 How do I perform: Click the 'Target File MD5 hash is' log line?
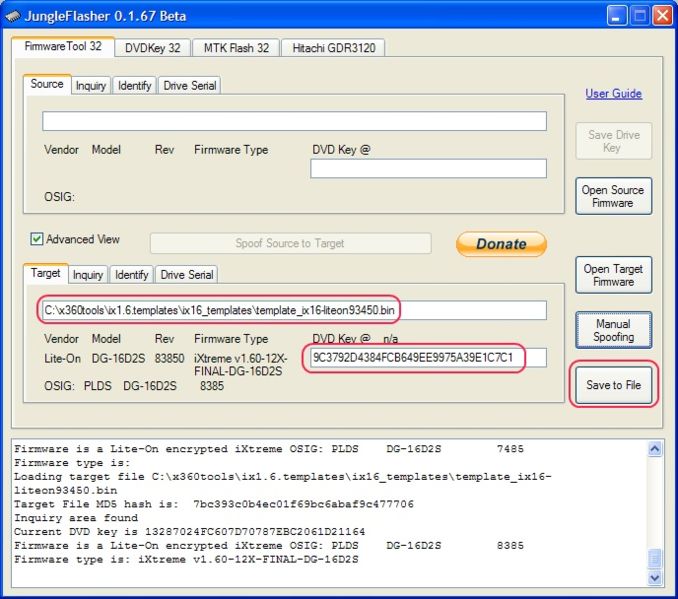coord(214,504)
